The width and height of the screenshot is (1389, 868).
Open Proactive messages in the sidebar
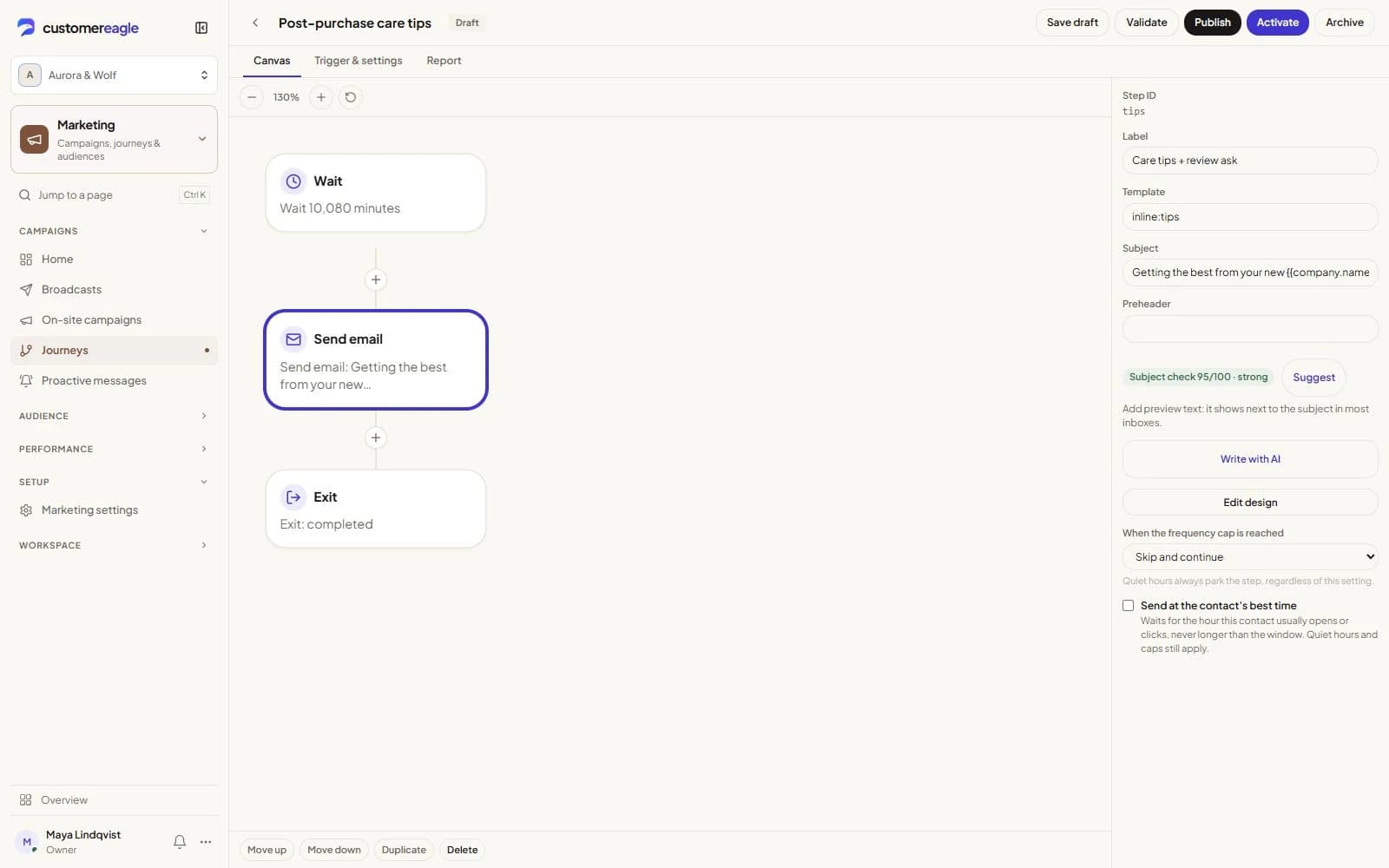114,381
